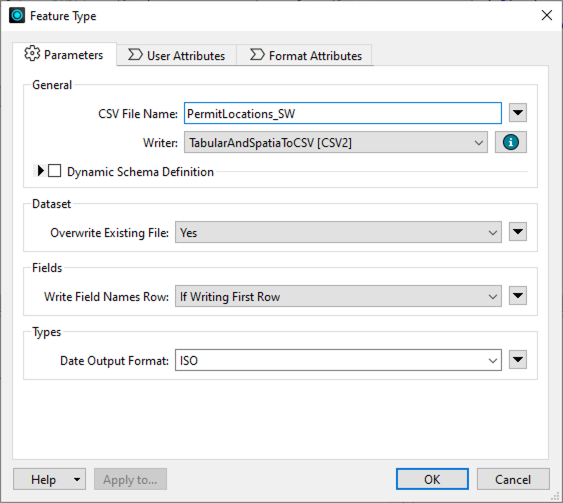563x503 pixels.
Task: Click the FME application icon in title bar
Action: 17,15
